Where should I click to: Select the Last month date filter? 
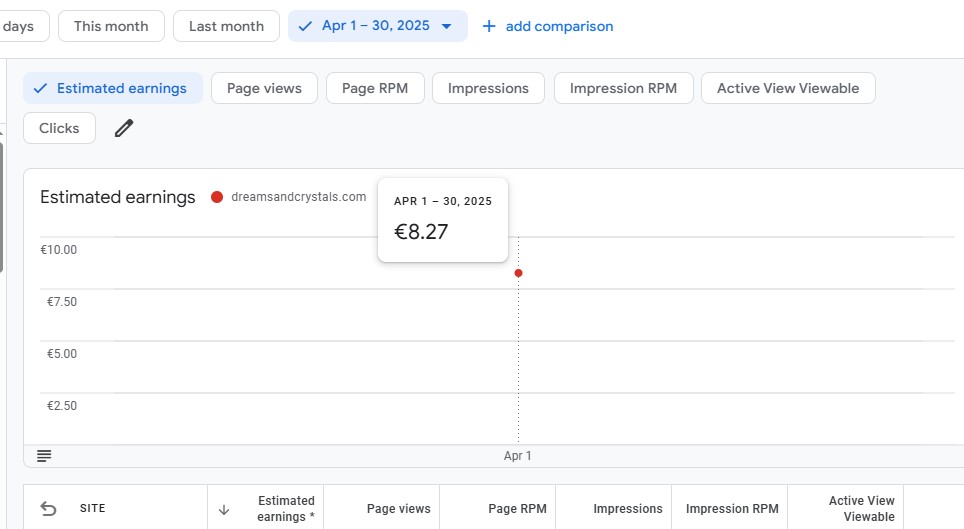click(226, 26)
